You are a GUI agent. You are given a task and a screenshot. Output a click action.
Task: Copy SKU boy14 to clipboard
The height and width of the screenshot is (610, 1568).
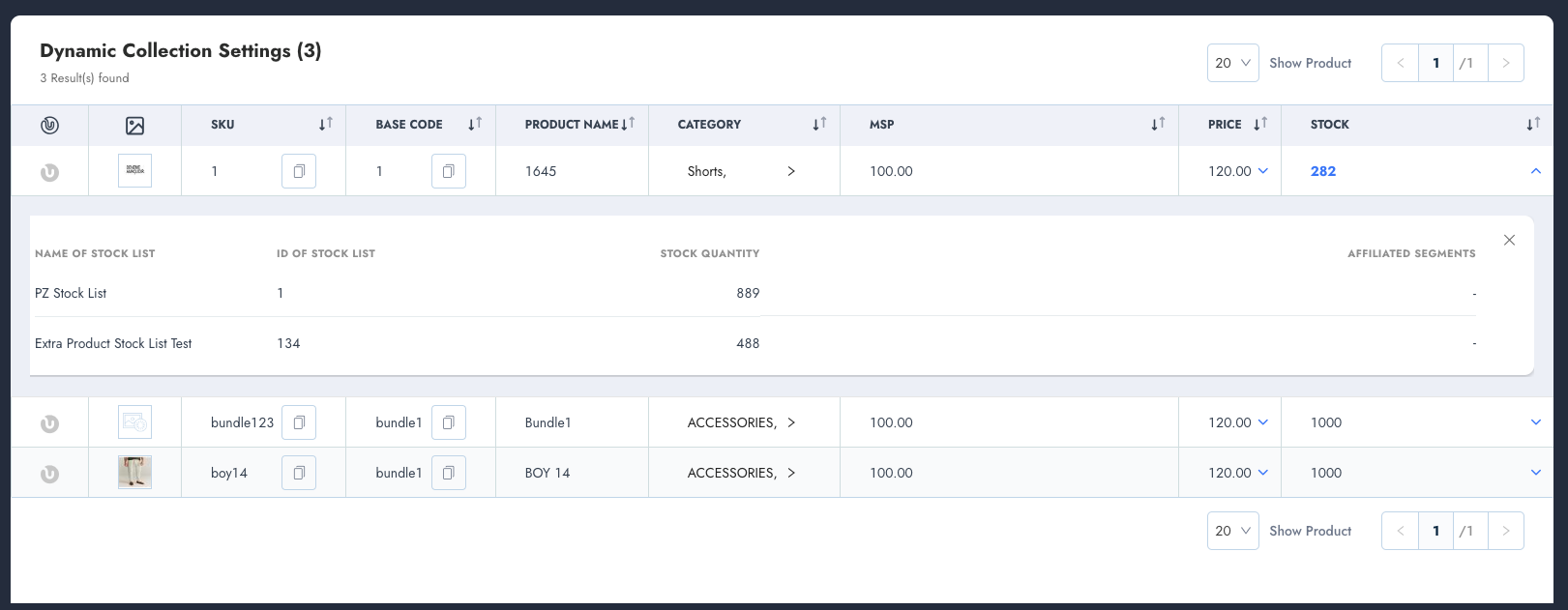(299, 473)
